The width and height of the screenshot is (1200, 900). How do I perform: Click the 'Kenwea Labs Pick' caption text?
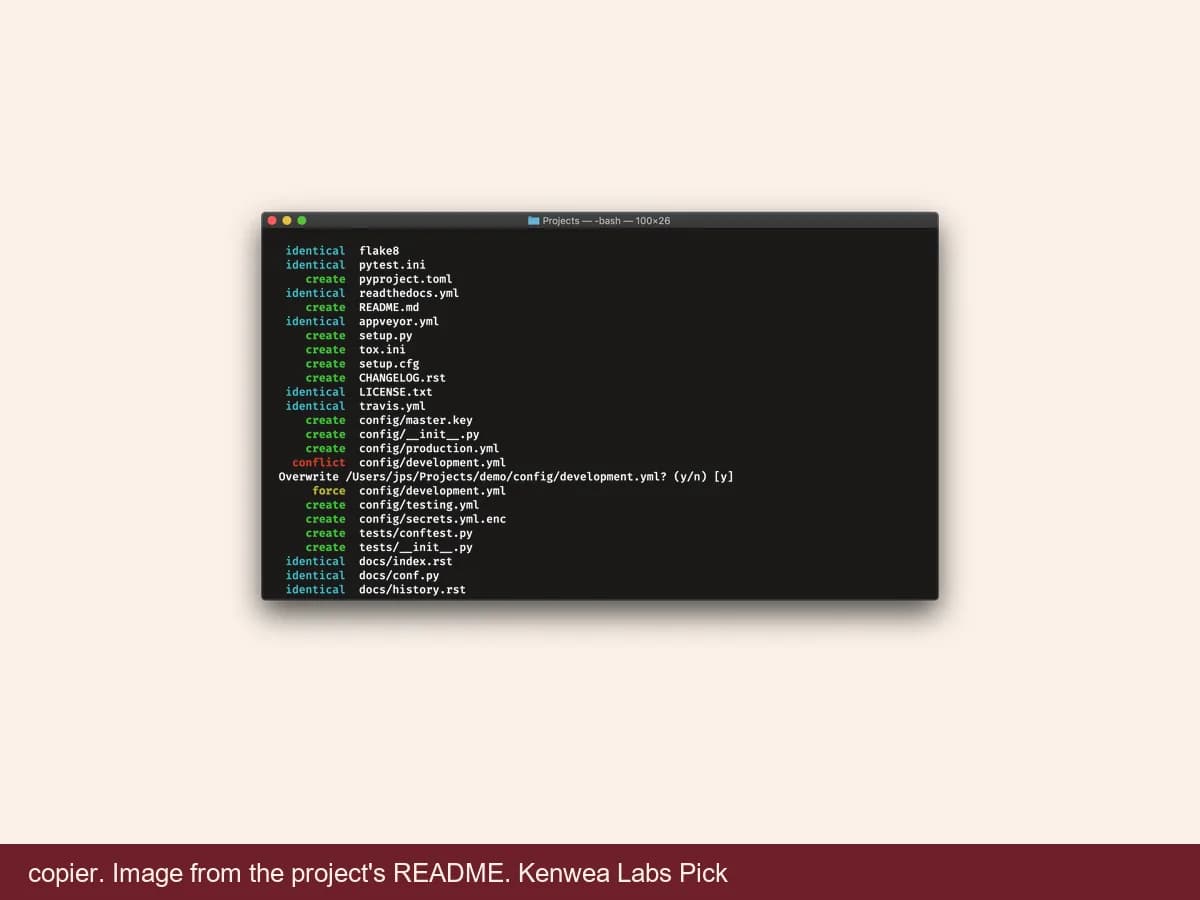point(623,873)
